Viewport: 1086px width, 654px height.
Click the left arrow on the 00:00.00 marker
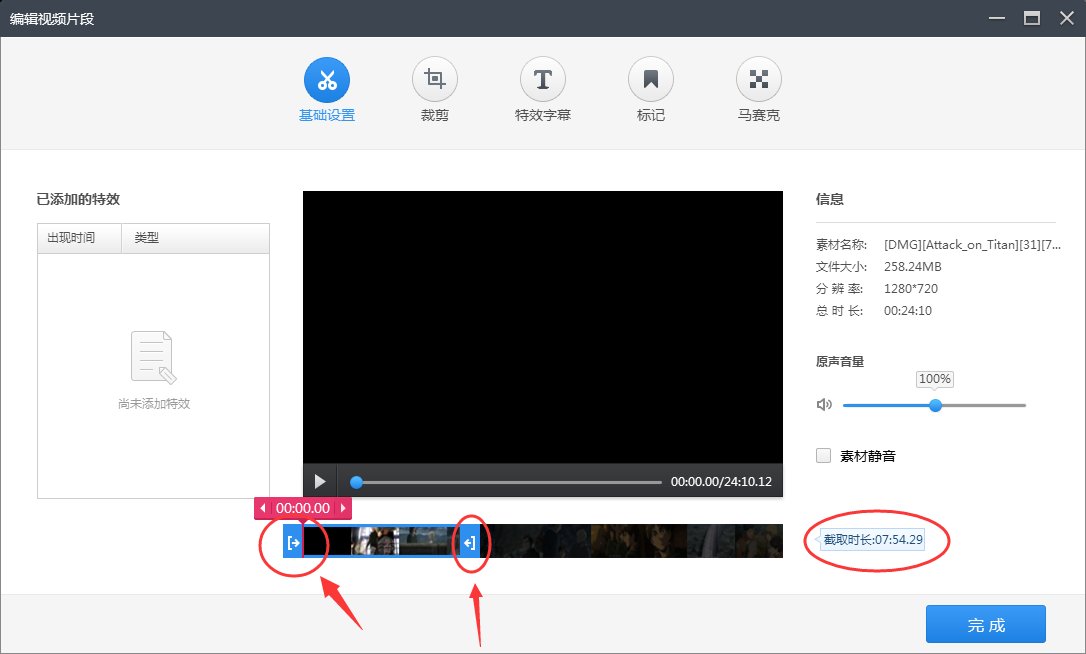click(262, 508)
